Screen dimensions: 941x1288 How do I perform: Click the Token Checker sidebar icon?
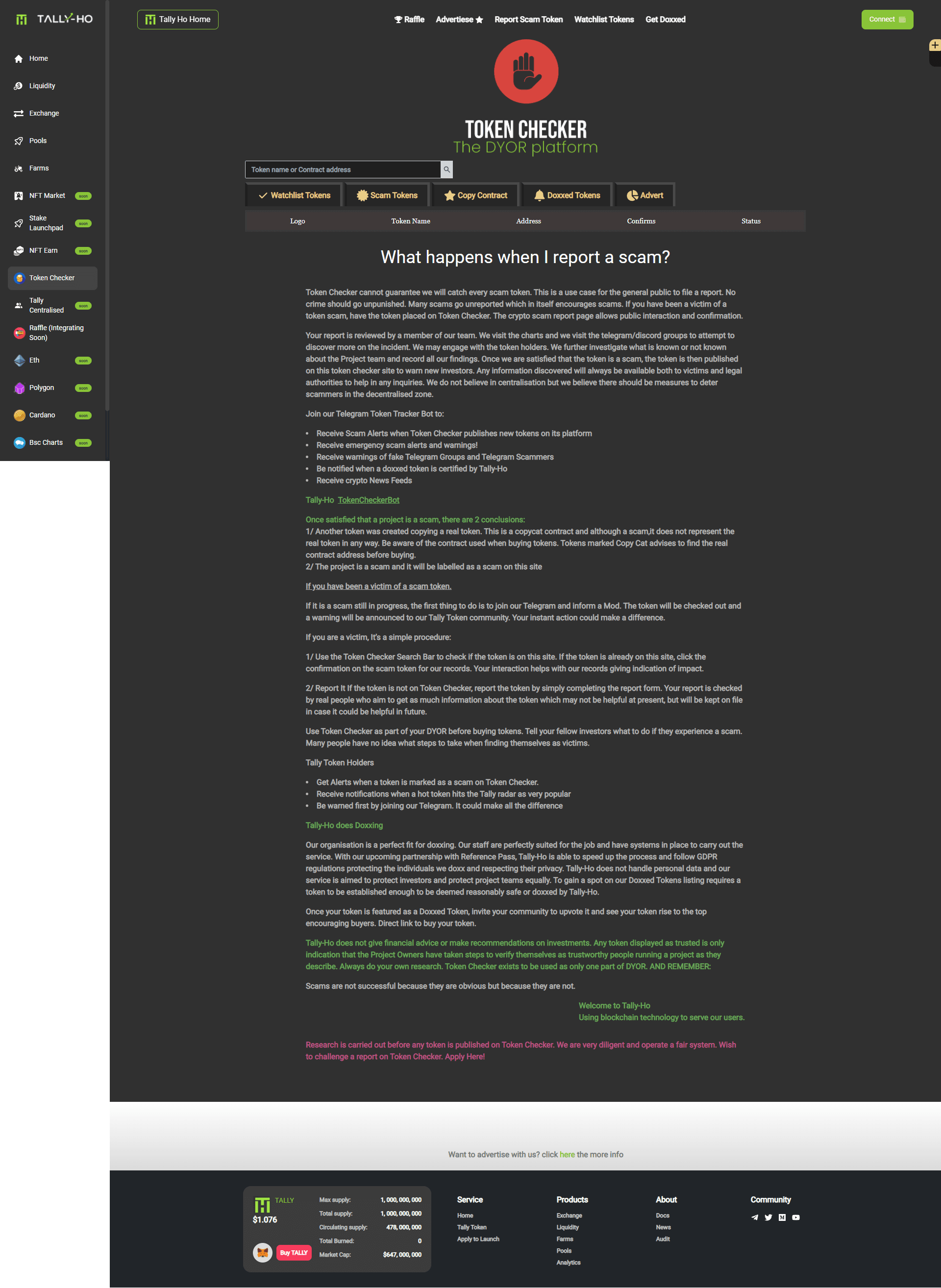coord(20,278)
